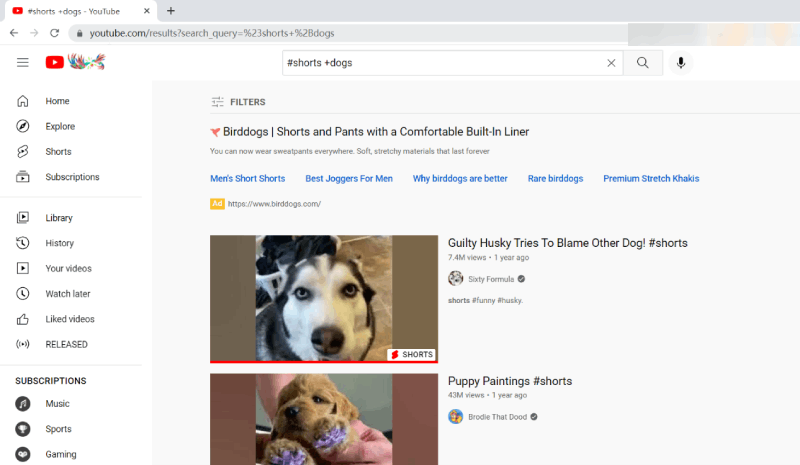Reload the current page

coord(55,33)
